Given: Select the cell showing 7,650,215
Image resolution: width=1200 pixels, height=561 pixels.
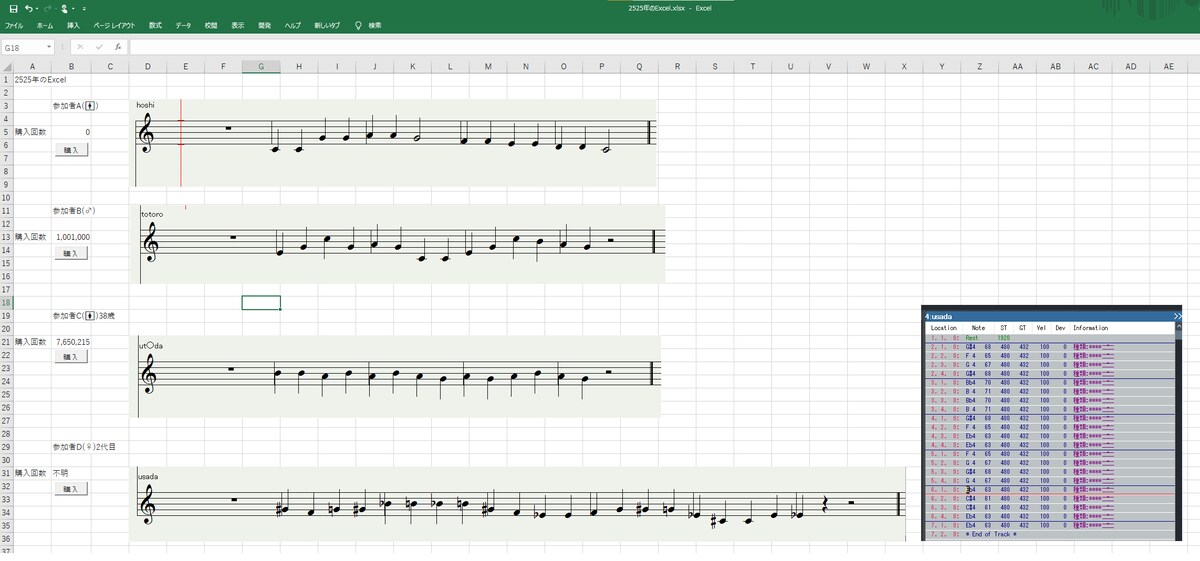Looking at the screenshot, I should click(72, 342).
